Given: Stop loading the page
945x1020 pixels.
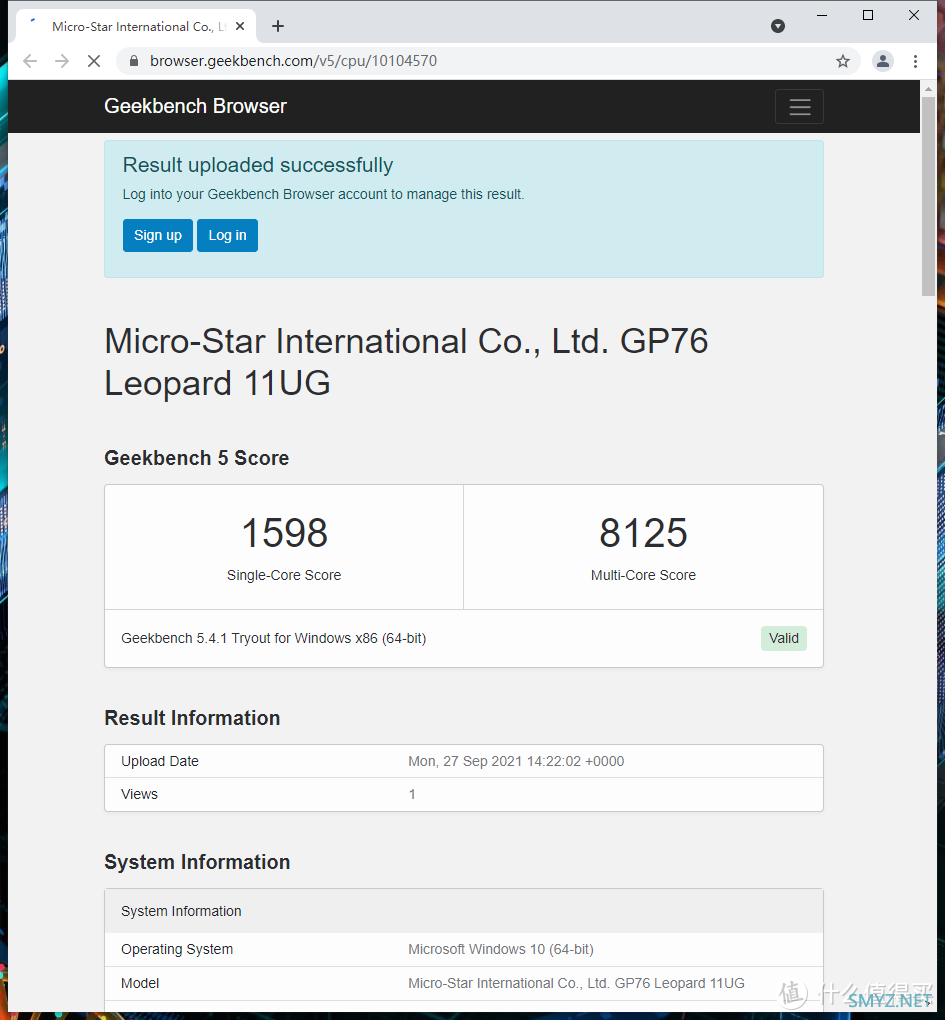Looking at the screenshot, I should tap(94, 61).
